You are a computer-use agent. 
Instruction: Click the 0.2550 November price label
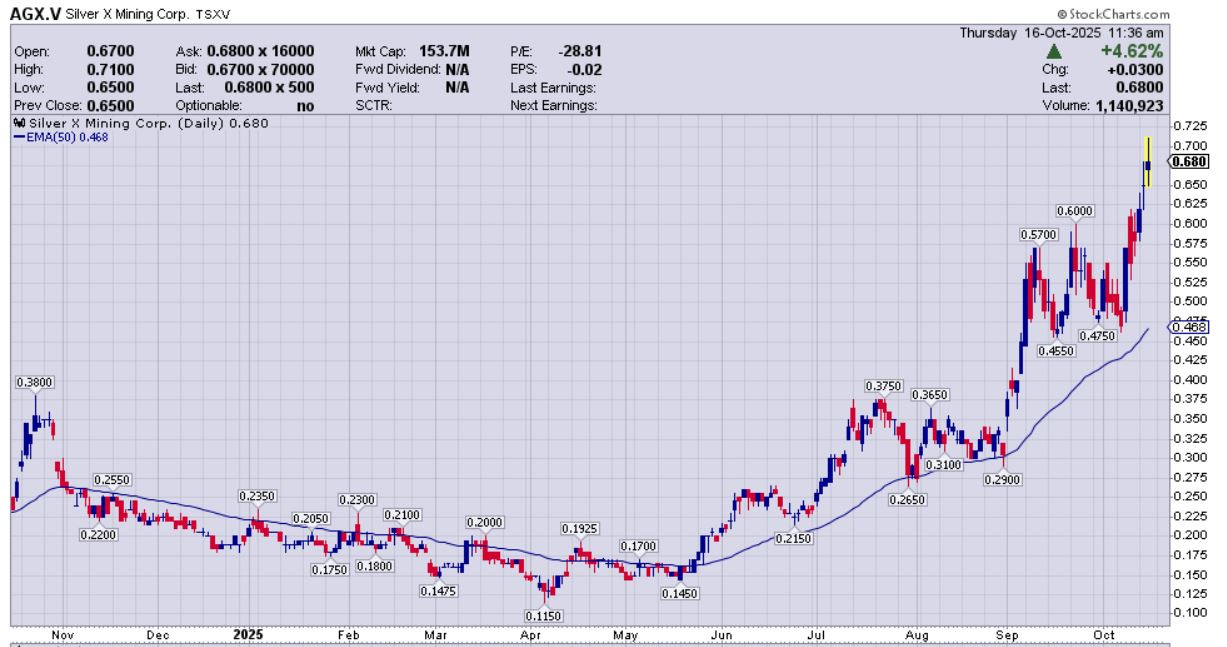[x=113, y=480]
